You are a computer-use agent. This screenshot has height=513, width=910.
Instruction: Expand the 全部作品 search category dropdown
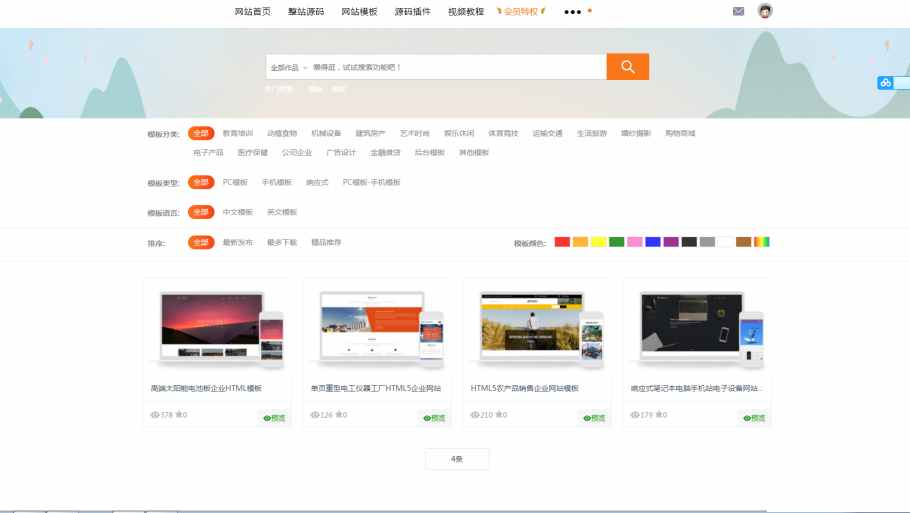tap(288, 68)
